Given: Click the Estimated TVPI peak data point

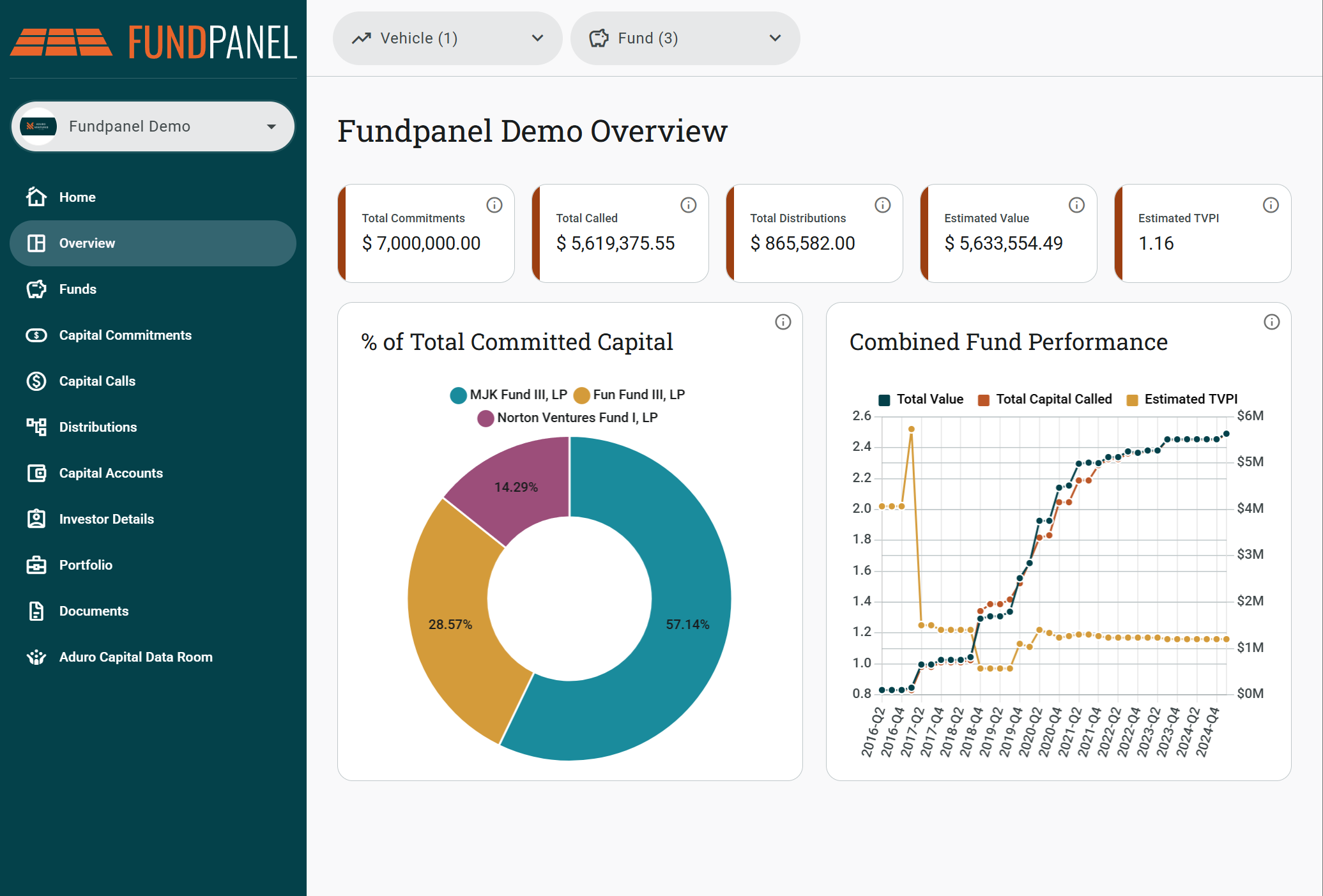Looking at the screenshot, I should coord(912,429).
